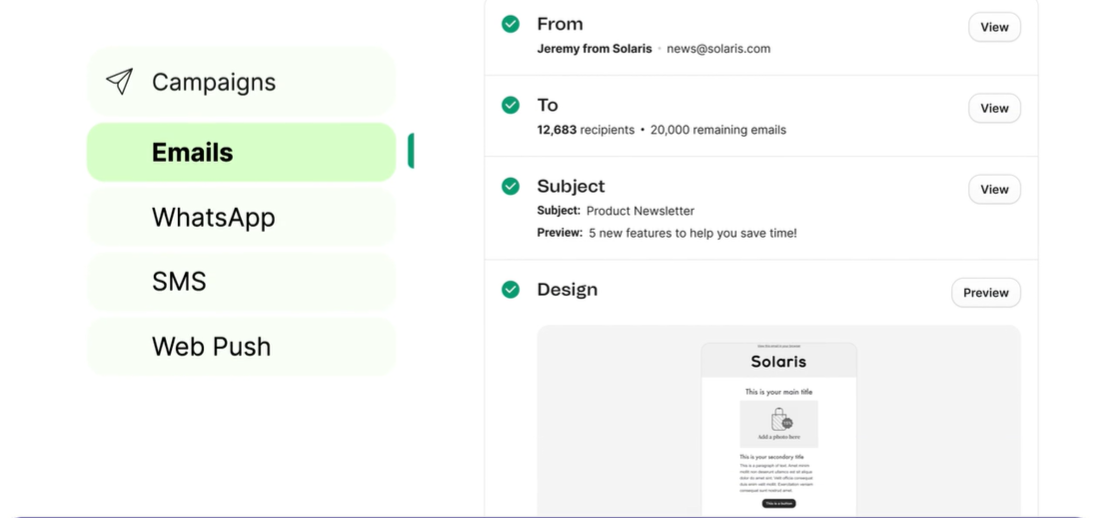
Task: Click the green checkmark beside Subject
Action: pyautogui.click(x=511, y=187)
